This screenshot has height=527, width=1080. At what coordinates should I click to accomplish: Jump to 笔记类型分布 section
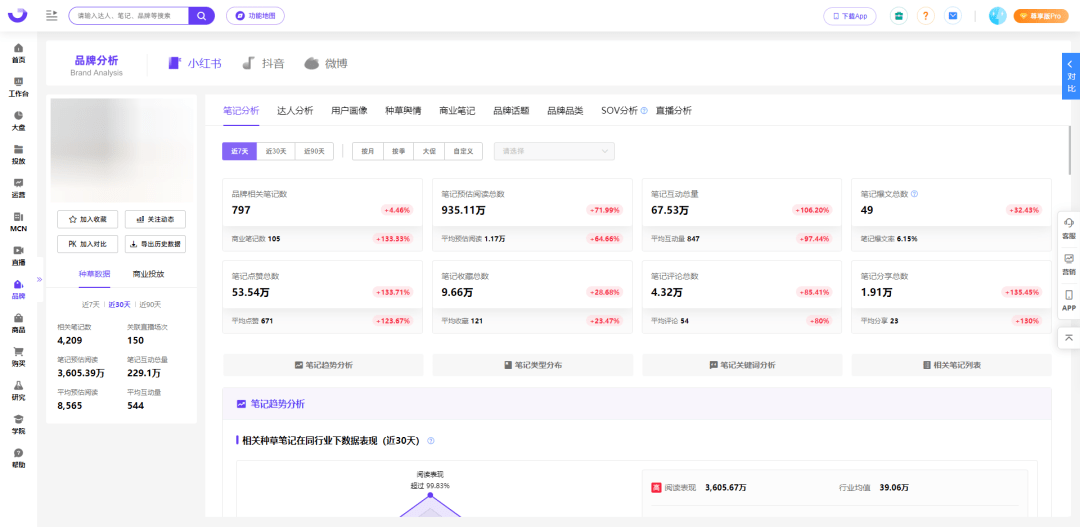(532, 365)
